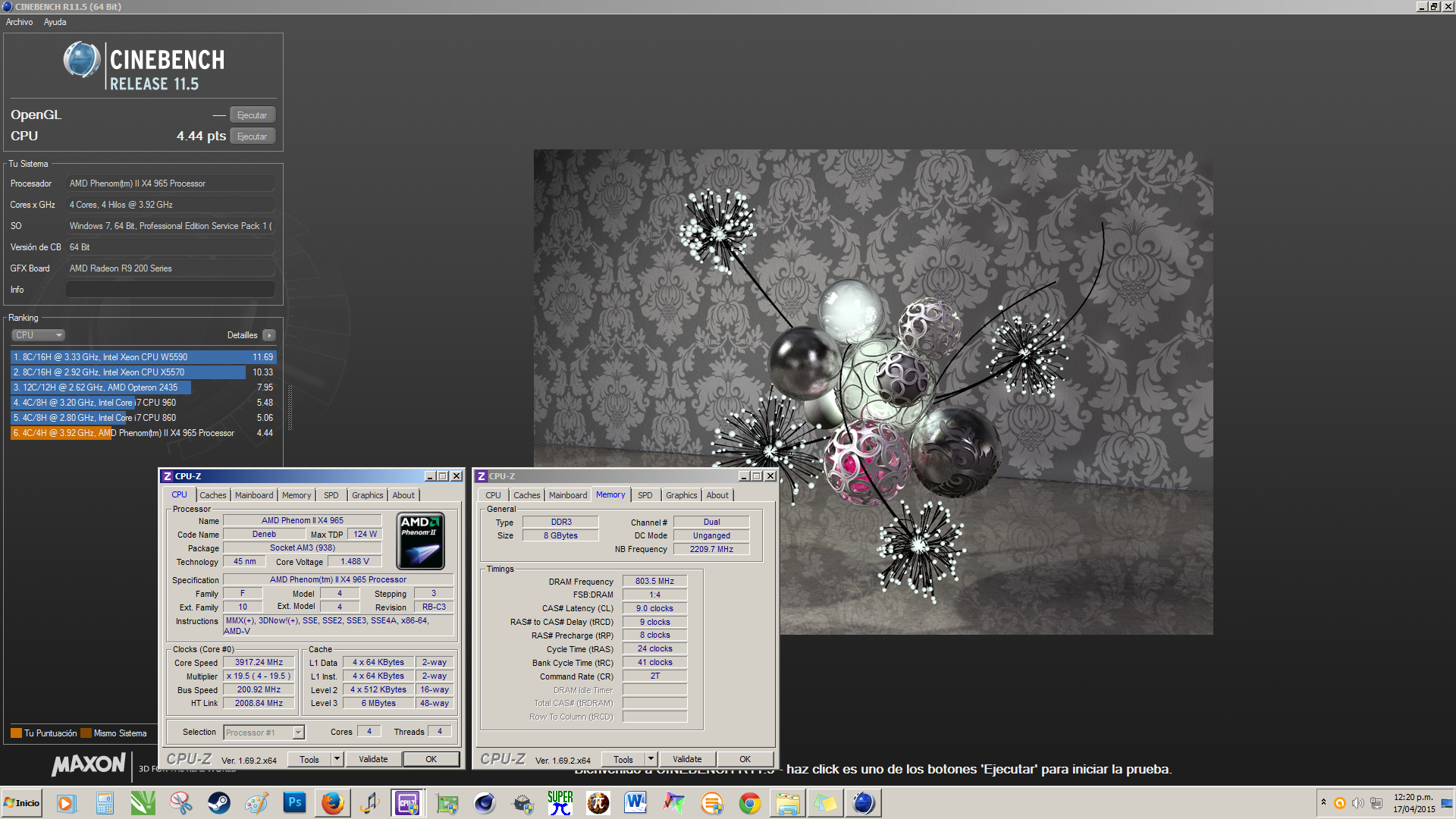The width and height of the screenshot is (1456, 819).
Task: Switch to Mainboard tab in CPU-Z CPU window
Action: click(x=254, y=495)
